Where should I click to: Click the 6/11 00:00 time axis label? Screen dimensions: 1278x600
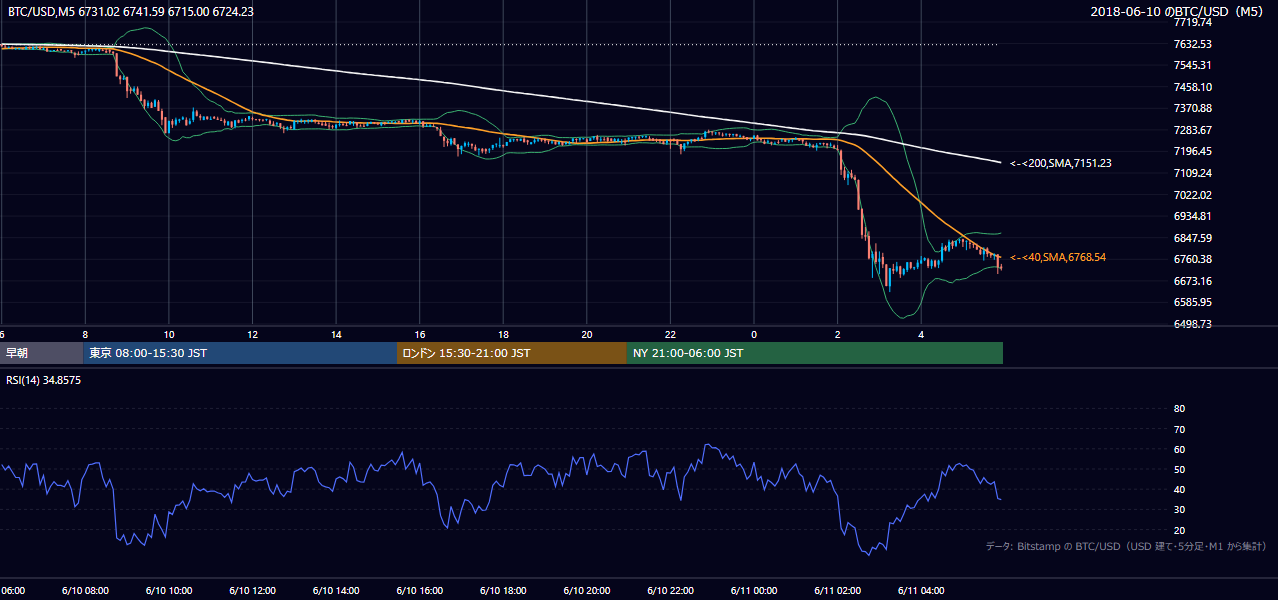pyautogui.click(x=755, y=590)
